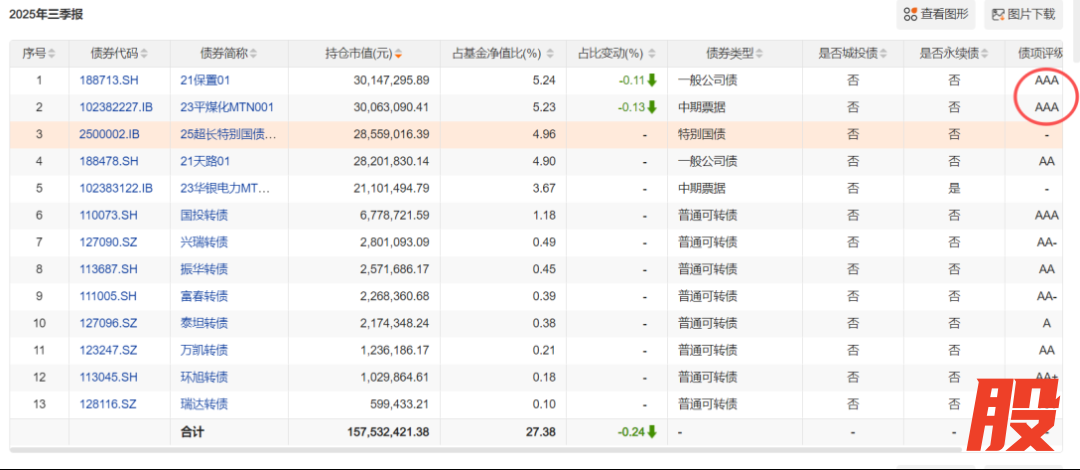The image size is (1080, 470).
Task: Sort by 占比变动(%) column sort icon
Action: (x=653, y=54)
